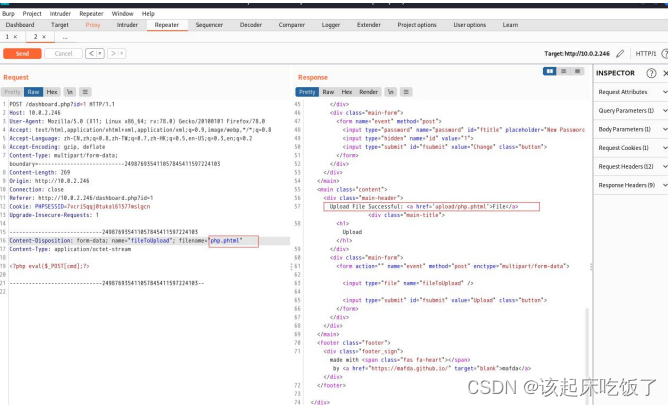Open the User options tab
Image resolution: width=671 pixels, height=407 pixels.
point(470,25)
